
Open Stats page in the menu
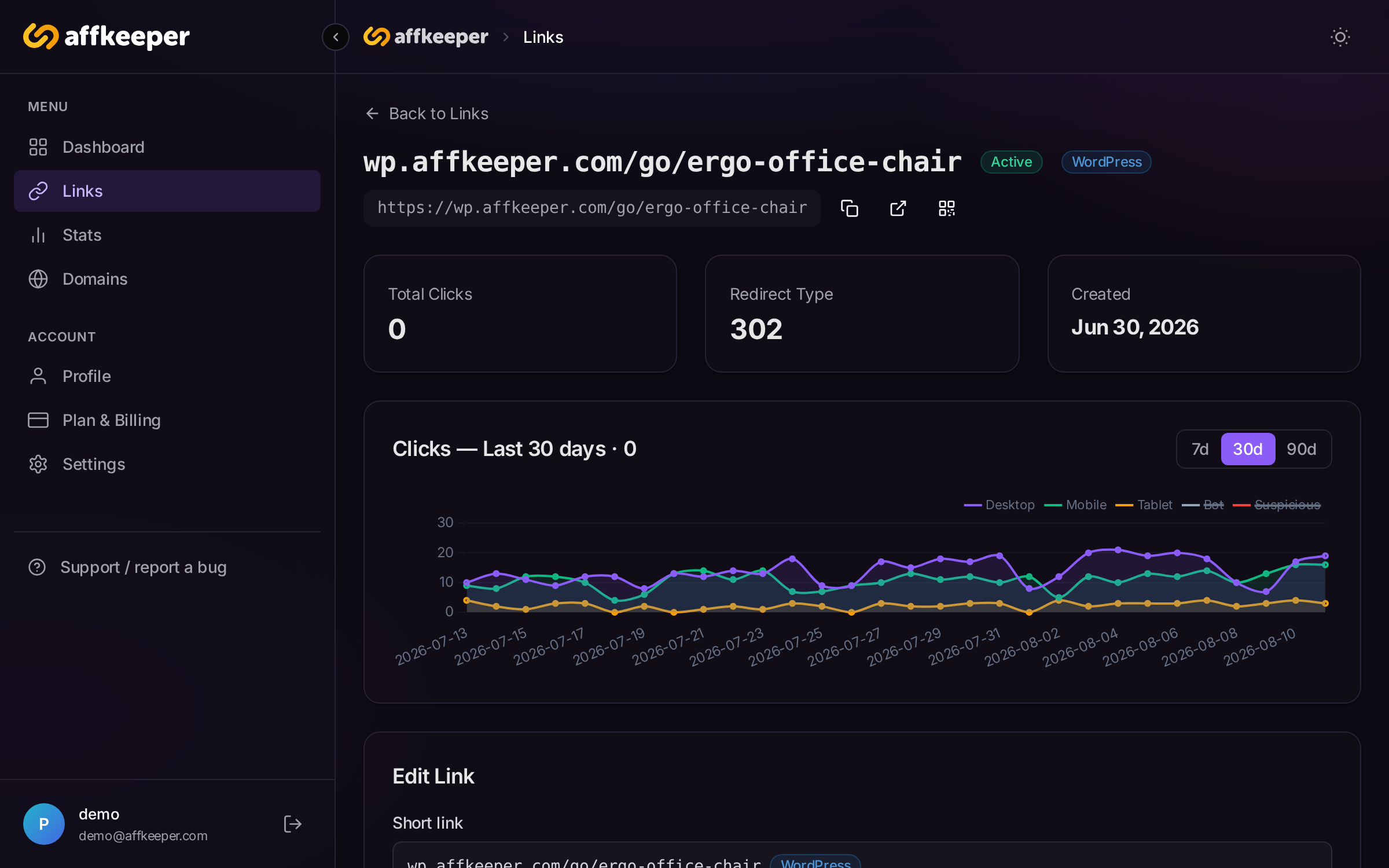tap(167, 235)
